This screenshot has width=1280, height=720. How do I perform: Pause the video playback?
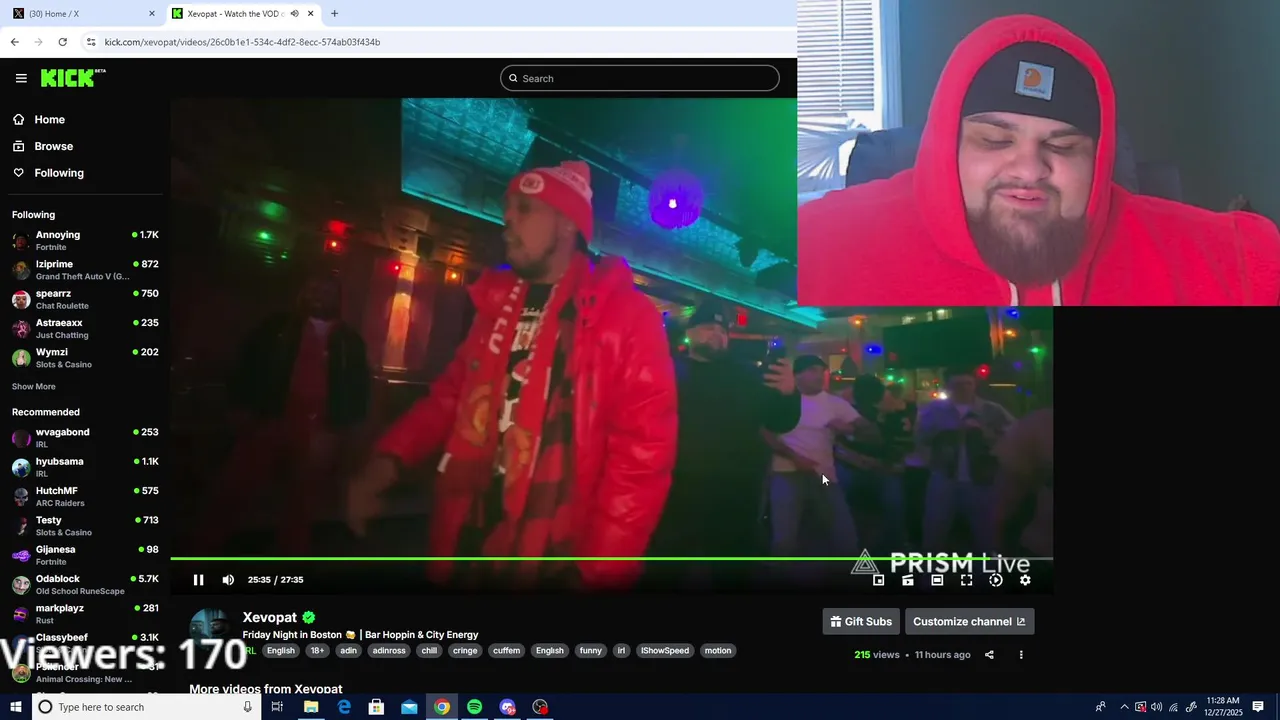tap(198, 580)
